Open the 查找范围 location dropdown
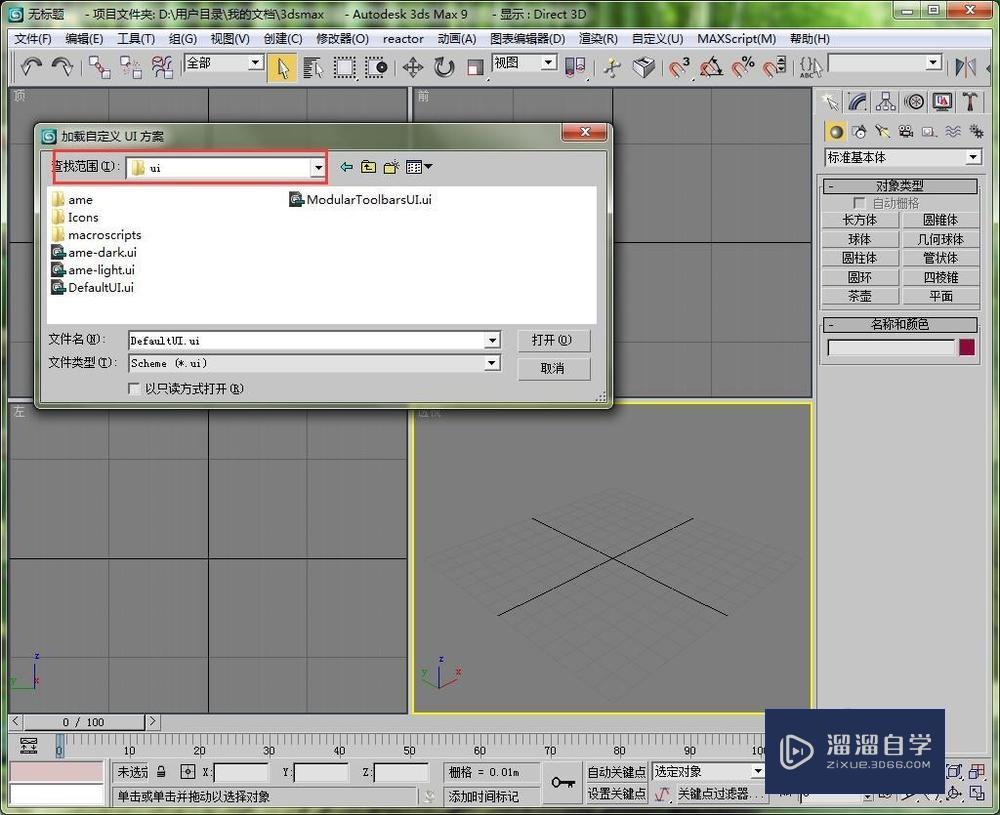Viewport: 1000px width, 815px height. [317, 167]
